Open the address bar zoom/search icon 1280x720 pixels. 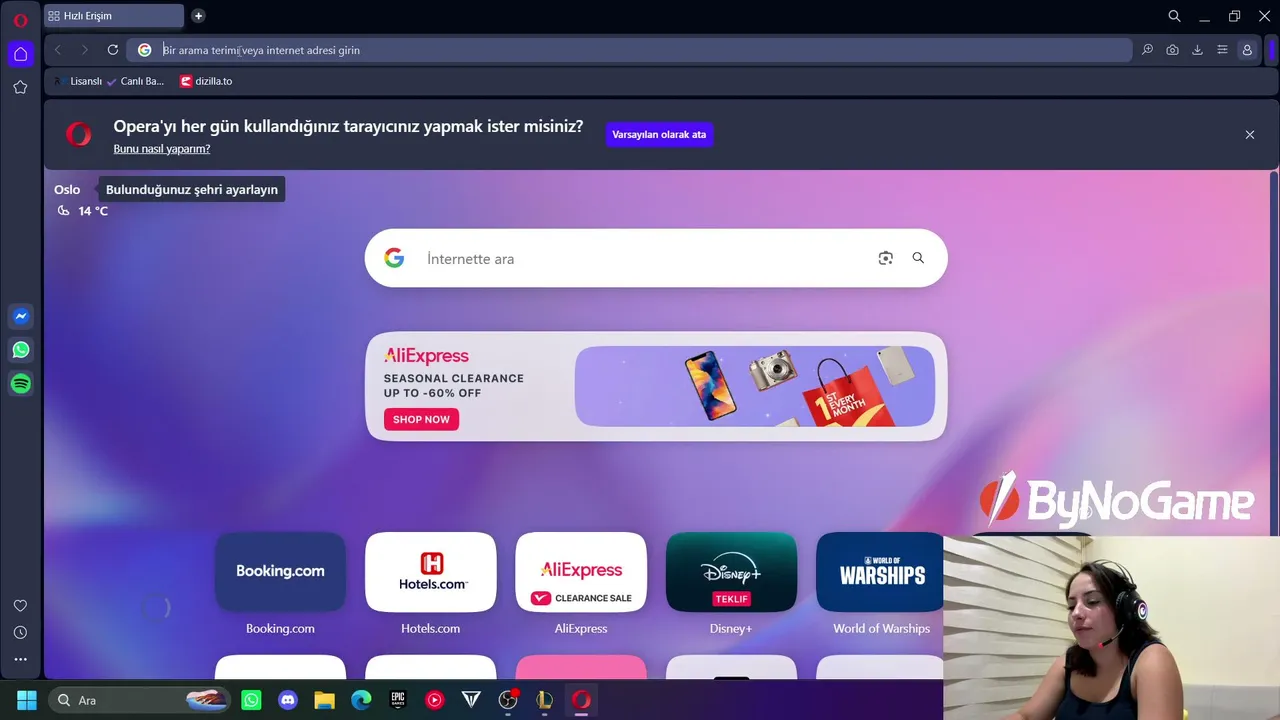pyautogui.click(x=1147, y=50)
